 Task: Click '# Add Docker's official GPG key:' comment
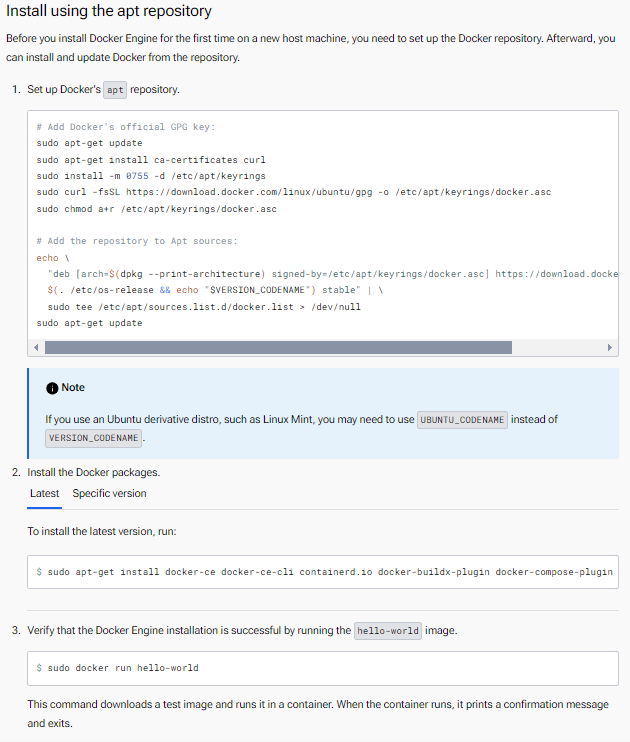click(126, 127)
